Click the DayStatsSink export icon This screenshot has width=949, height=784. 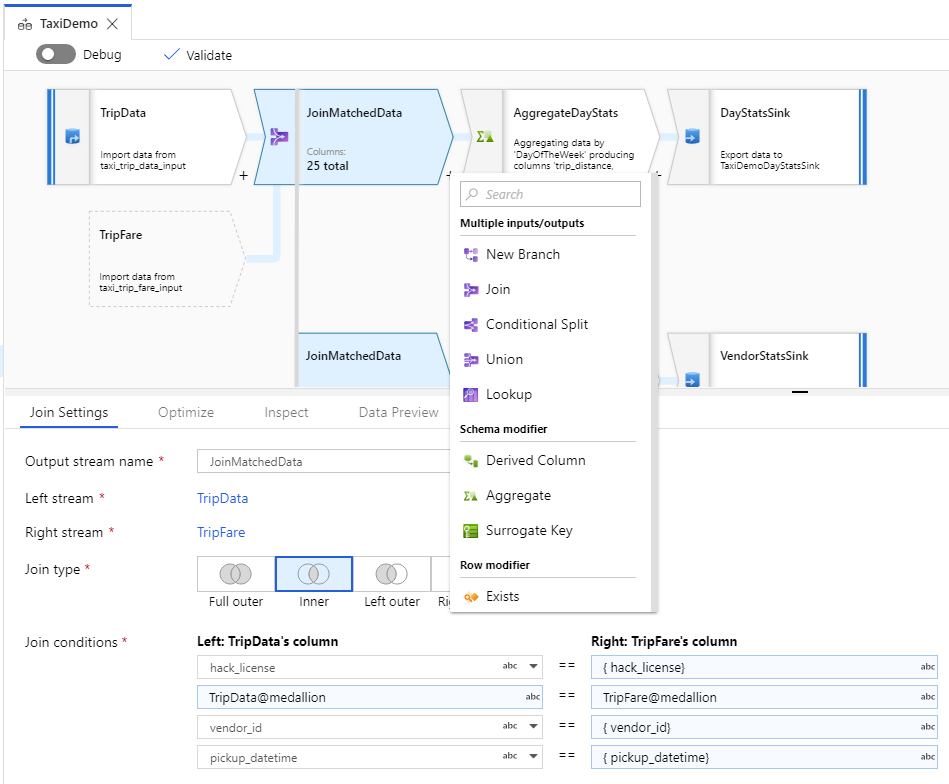coord(691,137)
